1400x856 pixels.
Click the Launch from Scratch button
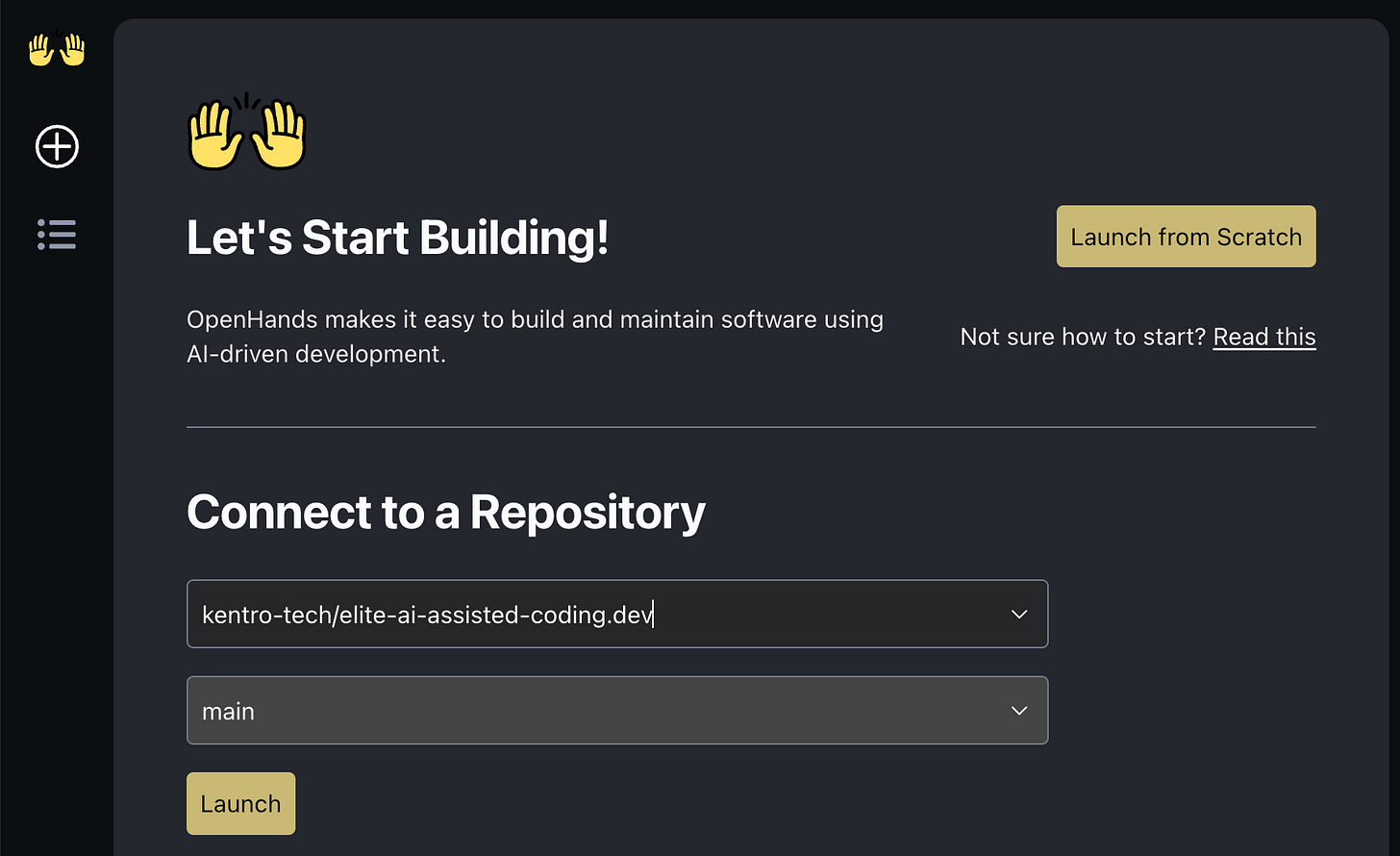pyautogui.click(x=1186, y=236)
